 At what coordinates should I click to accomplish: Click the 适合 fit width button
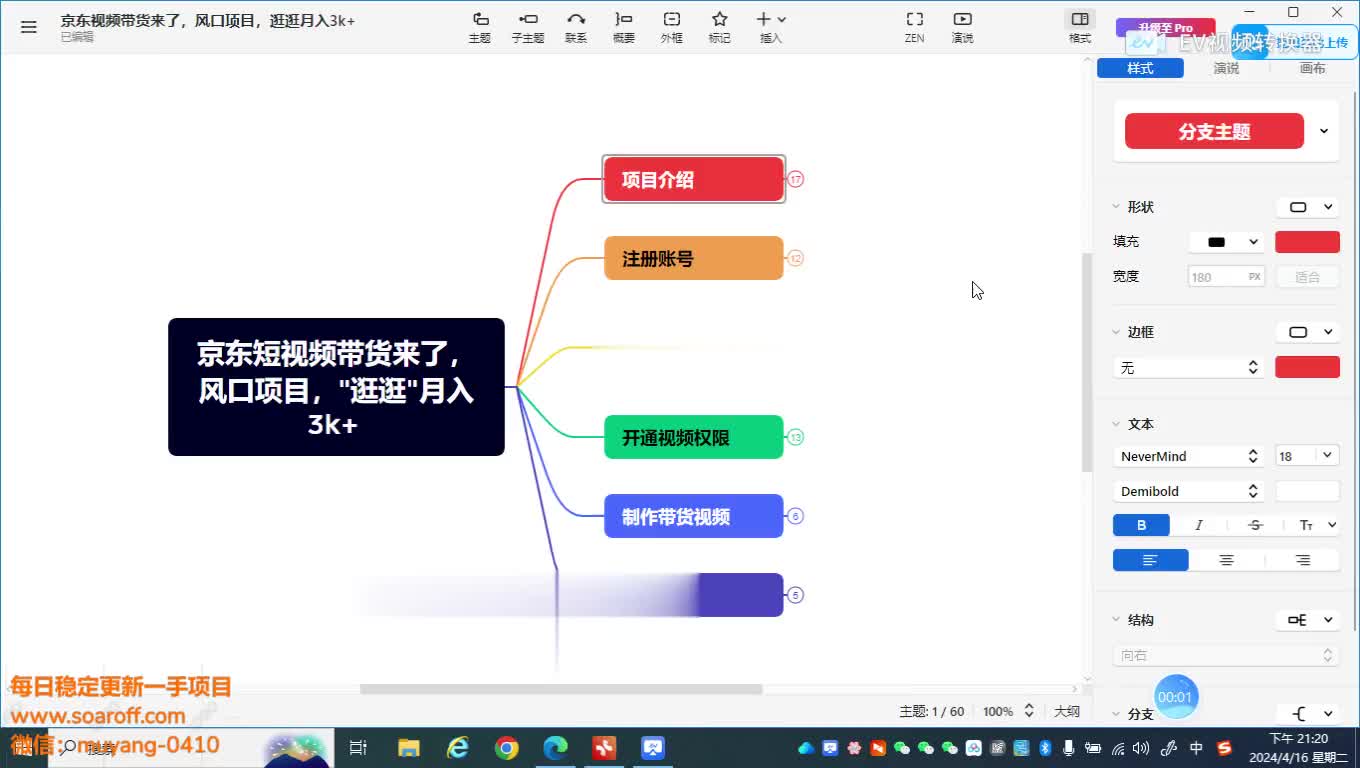(x=1307, y=277)
